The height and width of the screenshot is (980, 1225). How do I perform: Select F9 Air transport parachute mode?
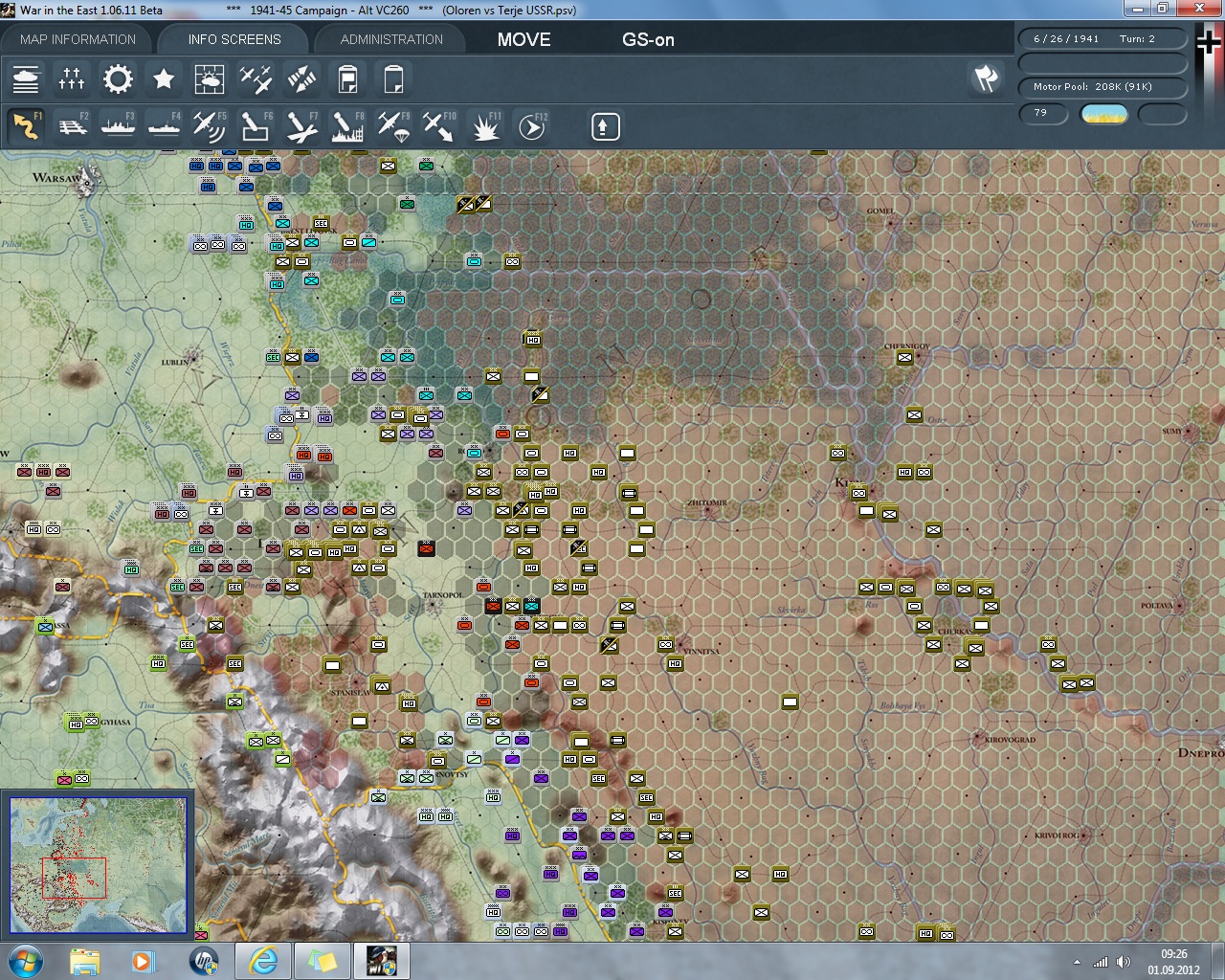click(393, 126)
